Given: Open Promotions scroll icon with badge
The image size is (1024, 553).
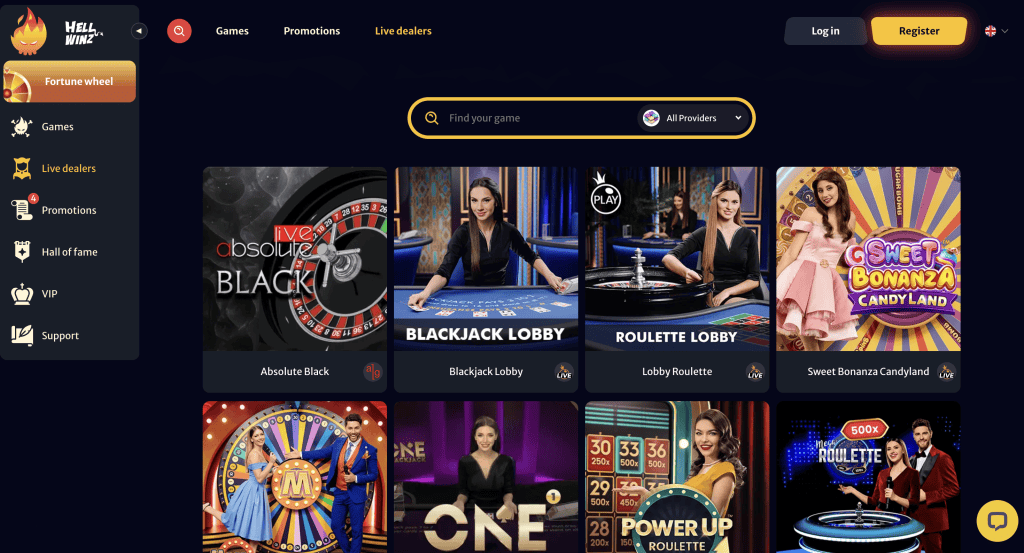Looking at the screenshot, I should pos(23,210).
